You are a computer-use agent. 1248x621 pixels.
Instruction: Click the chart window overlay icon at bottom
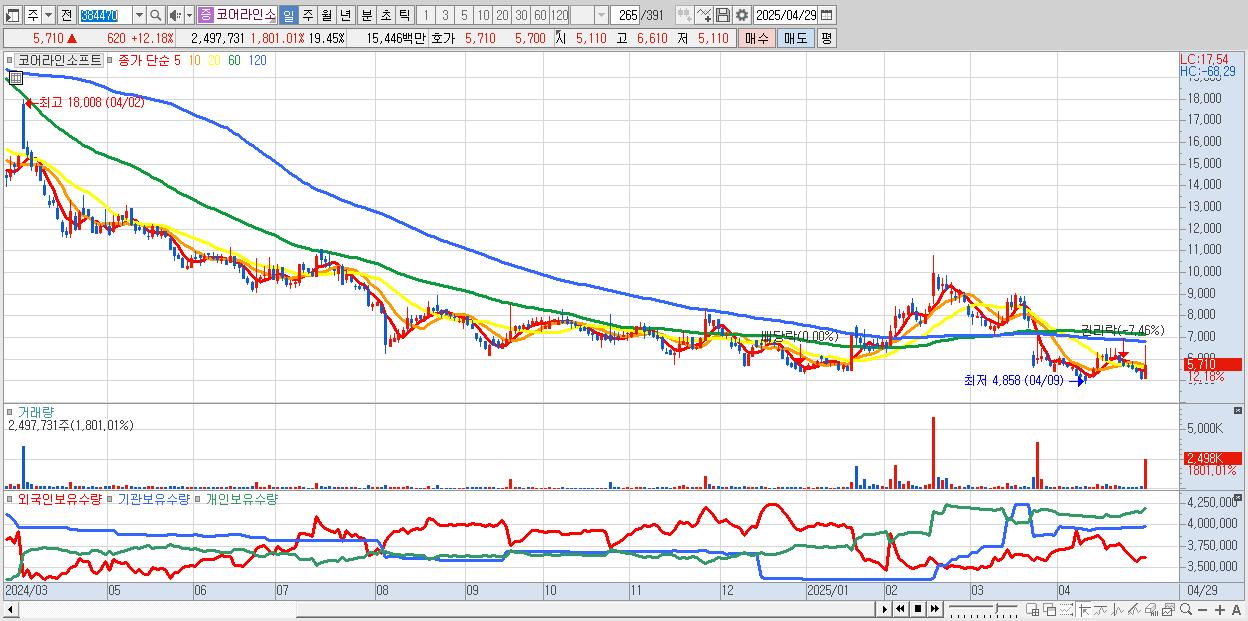click(1168, 609)
